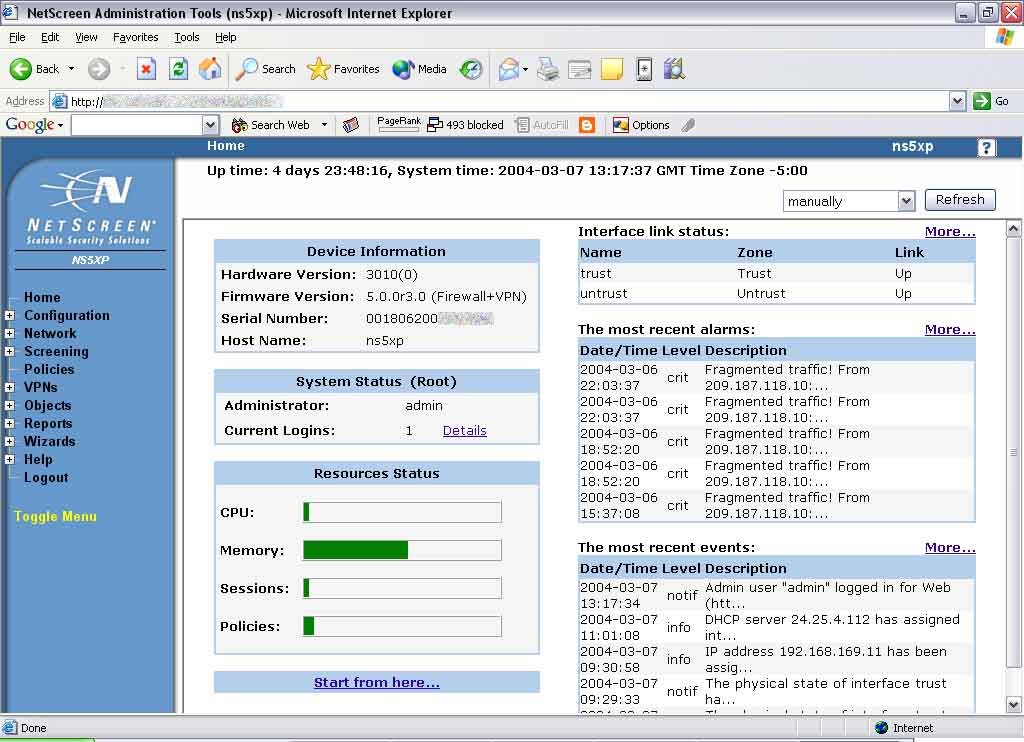Click the Google toolbar search field

click(x=136, y=125)
